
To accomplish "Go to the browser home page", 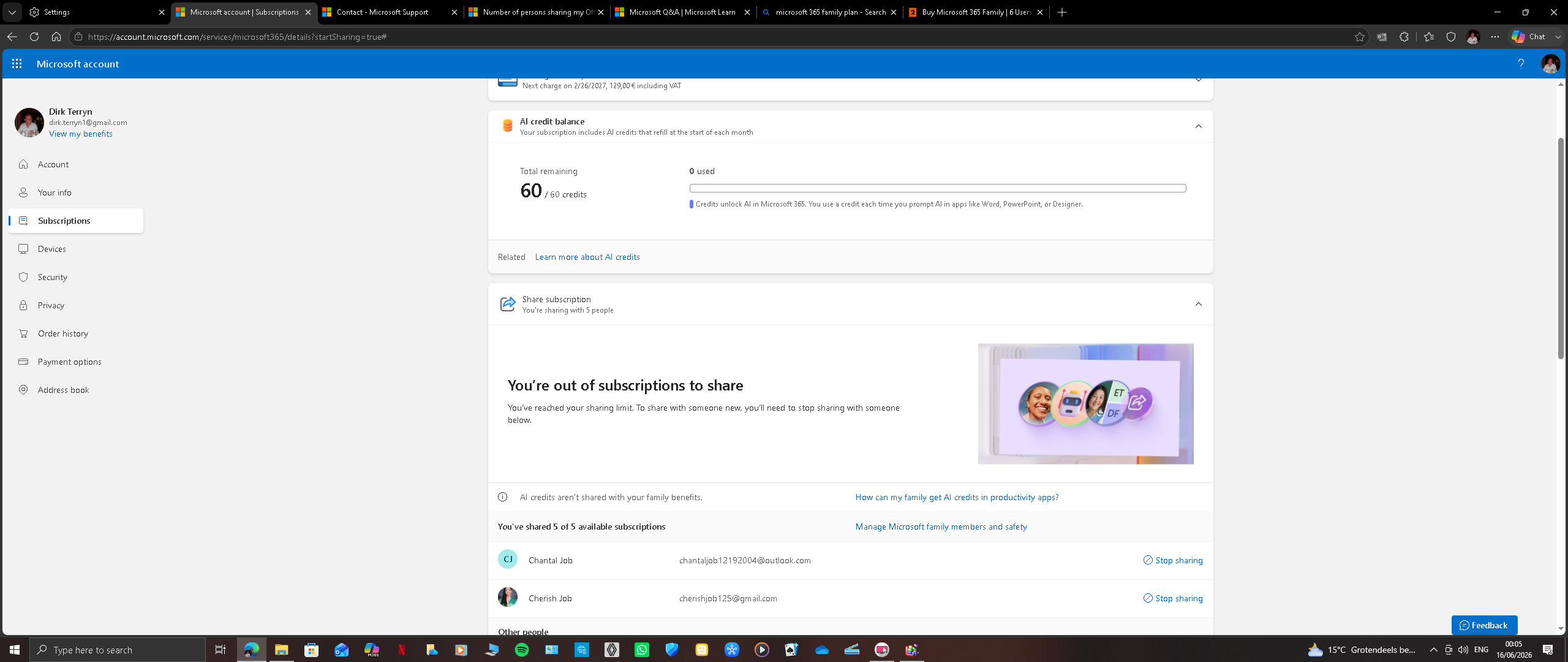I will 56,37.
